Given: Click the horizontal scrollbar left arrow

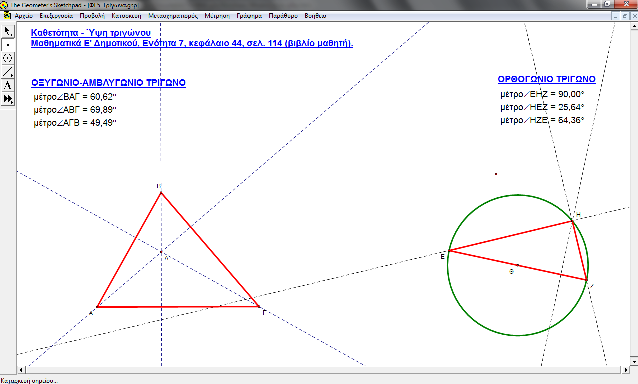Looking at the screenshot, I should pyautogui.click(x=22, y=370).
